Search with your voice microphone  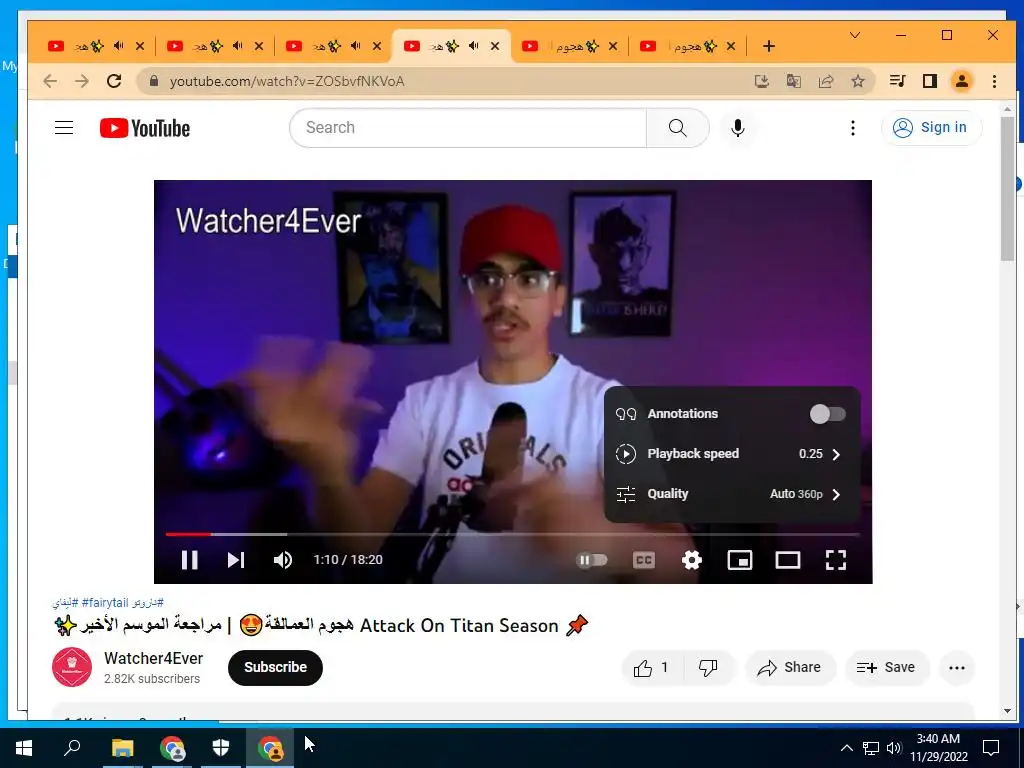pyautogui.click(x=738, y=127)
